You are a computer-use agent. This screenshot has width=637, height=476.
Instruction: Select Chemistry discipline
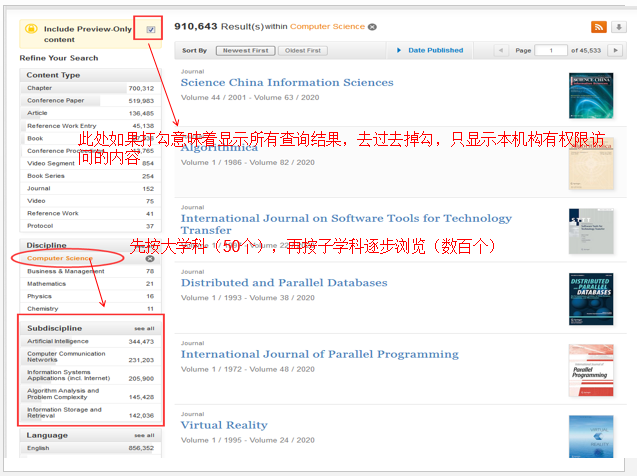[90, 309]
